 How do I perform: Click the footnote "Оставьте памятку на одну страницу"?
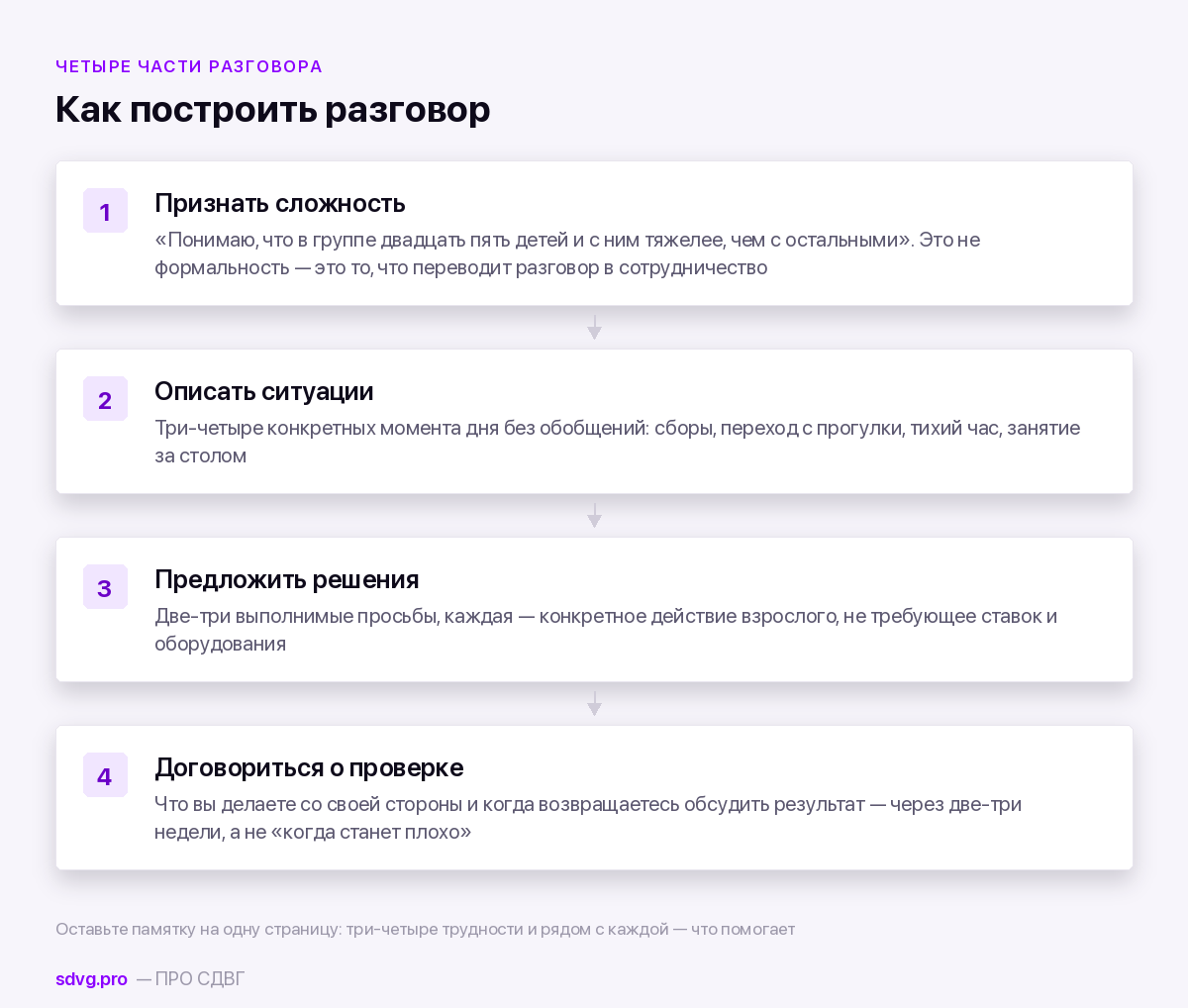(425, 929)
